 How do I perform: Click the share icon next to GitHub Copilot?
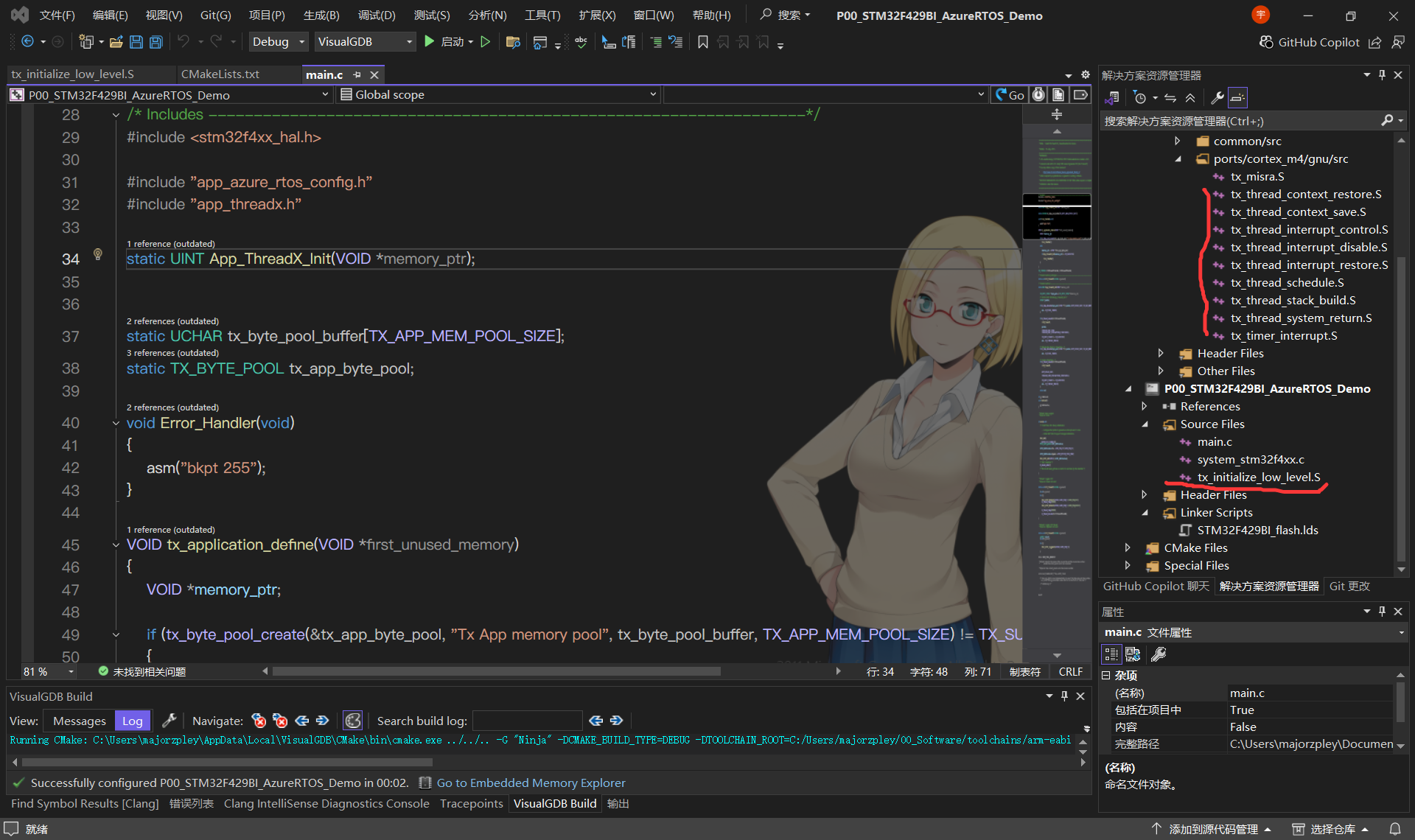click(x=1375, y=43)
